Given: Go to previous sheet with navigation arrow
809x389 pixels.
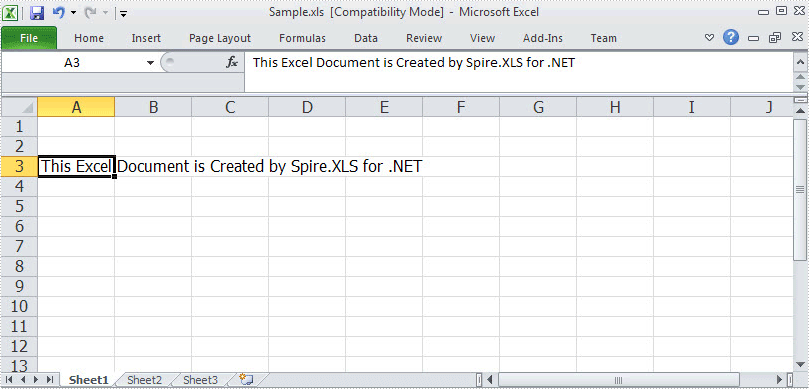Looking at the screenshot, I should click(23, 380).
